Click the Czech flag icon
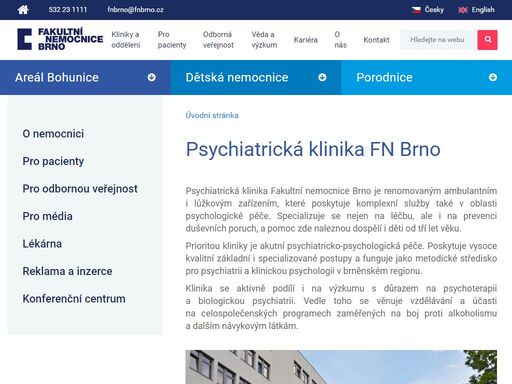 click(416, 10)
